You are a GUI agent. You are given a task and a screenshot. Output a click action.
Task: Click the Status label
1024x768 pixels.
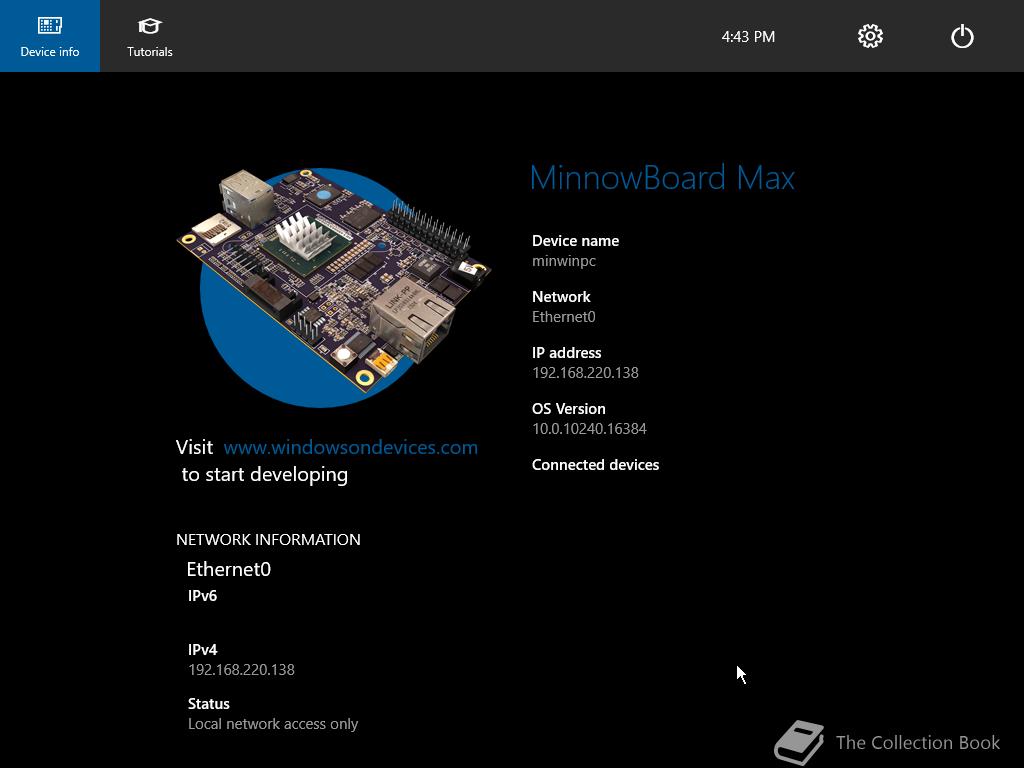tap(208, 704)
